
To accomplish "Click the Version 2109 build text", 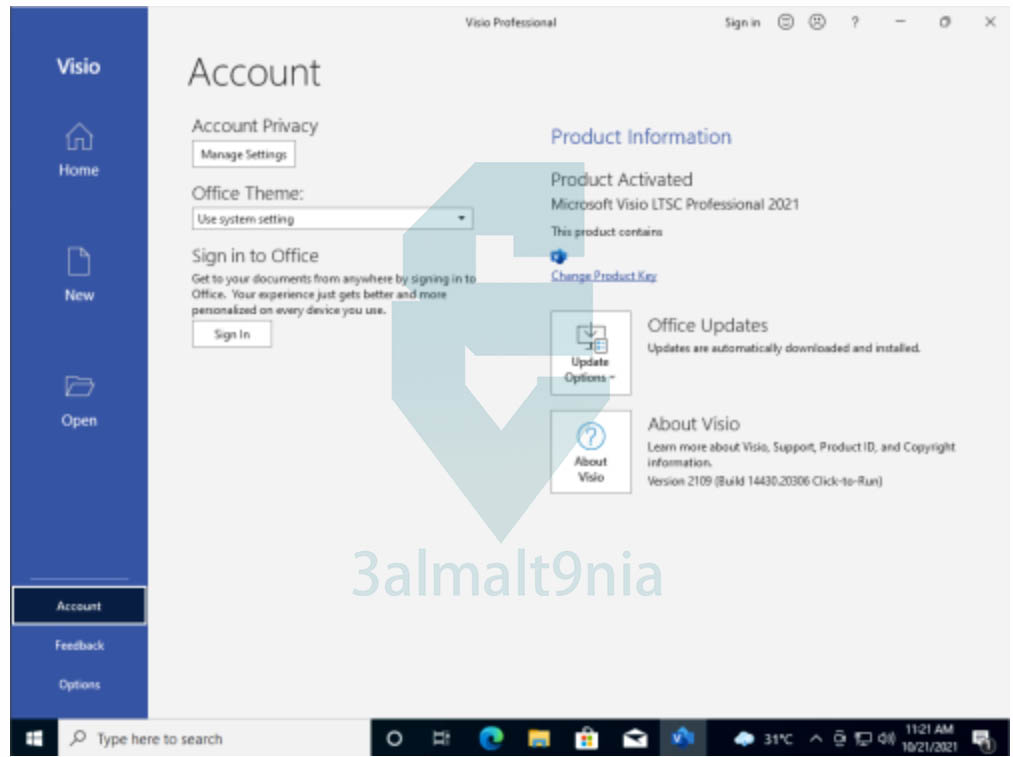I will tap(765, 481).
